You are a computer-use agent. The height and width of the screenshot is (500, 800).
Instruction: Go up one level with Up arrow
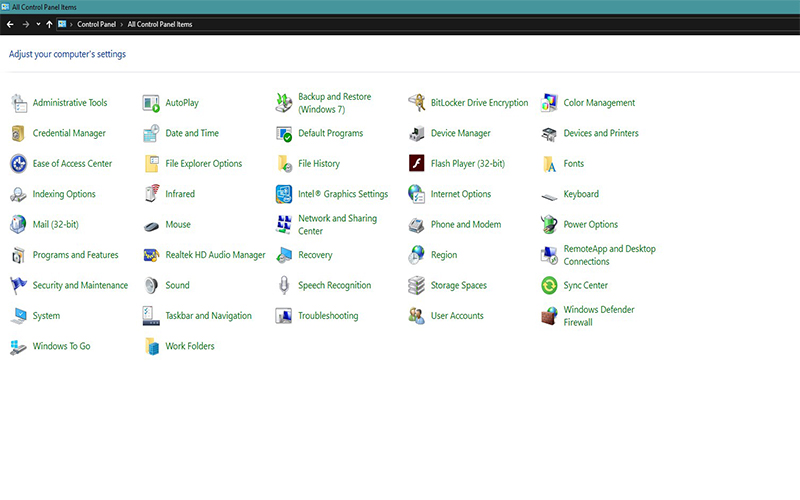[49, 24]
